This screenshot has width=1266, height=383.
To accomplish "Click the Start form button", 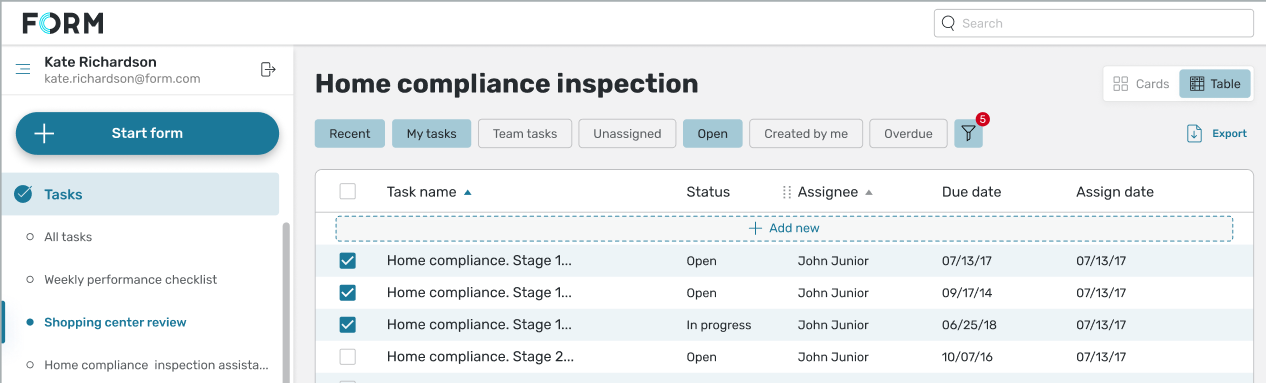I will coord(147,133).
